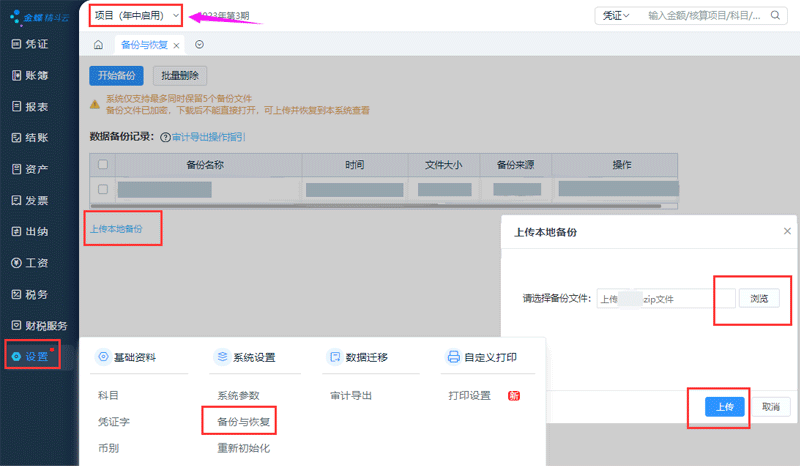This screenshot has width=800, height=466.
Task: Open the 工资 sidebar module
Action: tap(30, 263)
